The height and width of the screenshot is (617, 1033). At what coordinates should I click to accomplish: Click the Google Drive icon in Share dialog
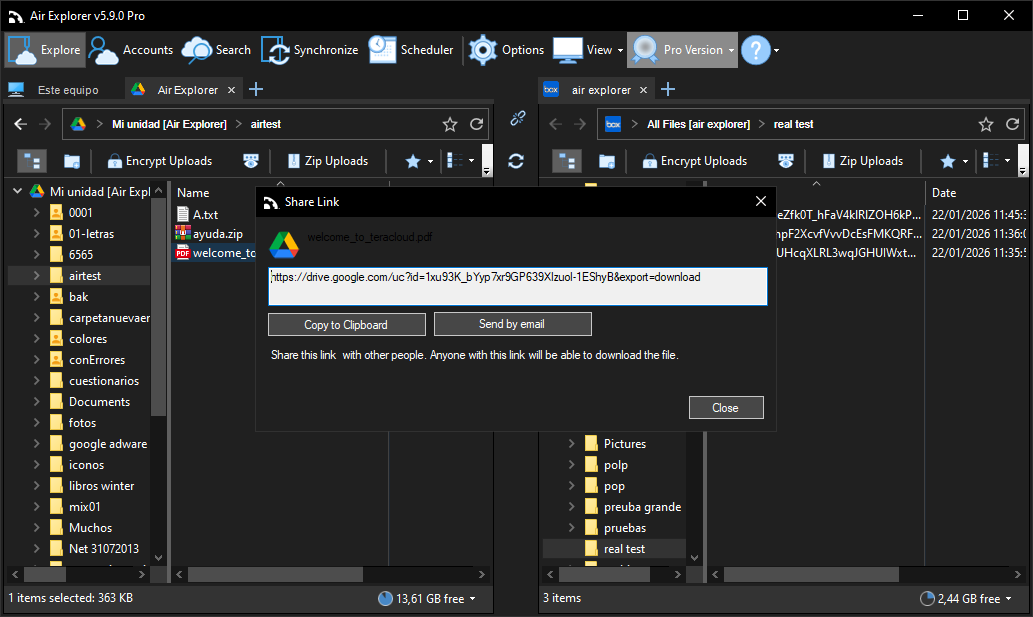point(283,245)
